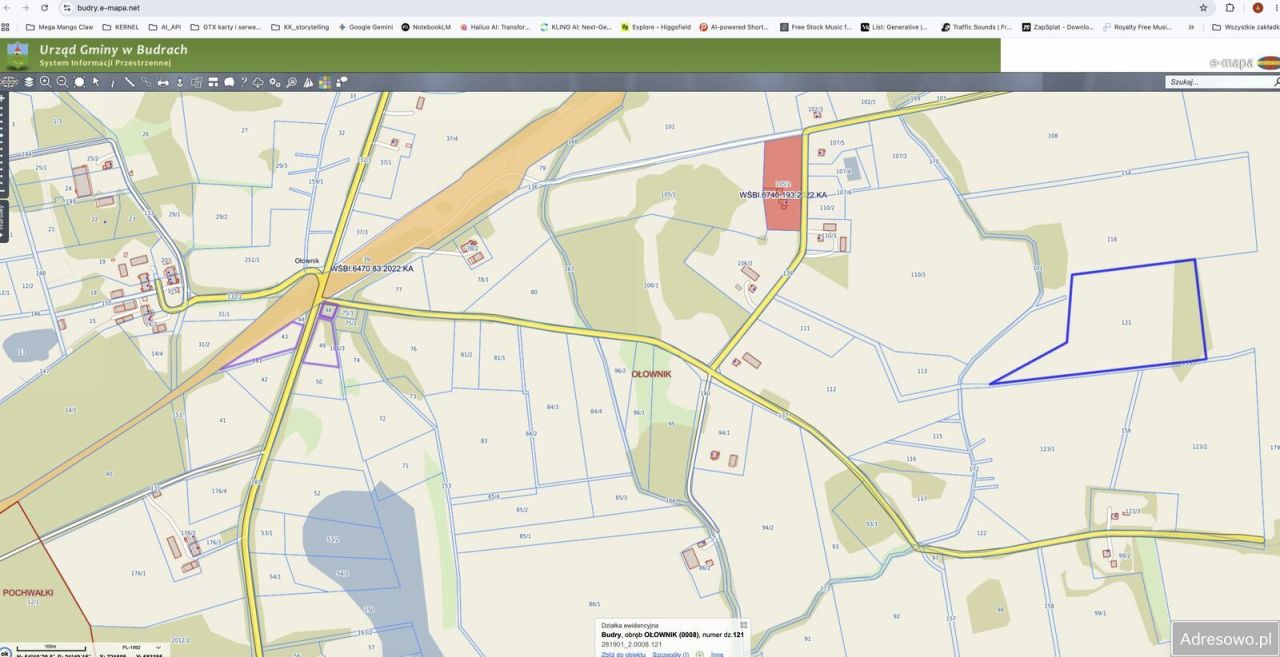Open the AI_API bookmark folder

[165, 27]
